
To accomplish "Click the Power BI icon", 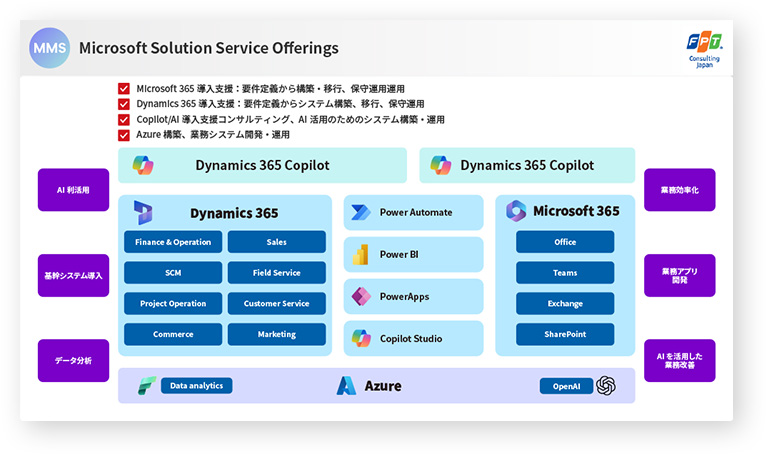I will [x=361, y=255].
